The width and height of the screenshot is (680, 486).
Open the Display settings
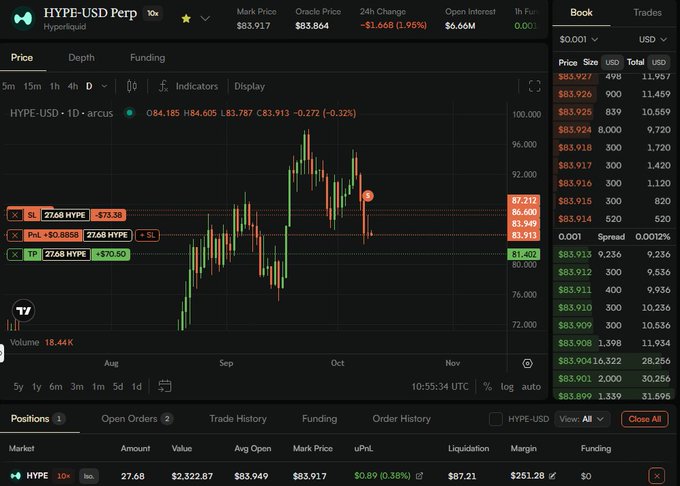click(249, 86)
